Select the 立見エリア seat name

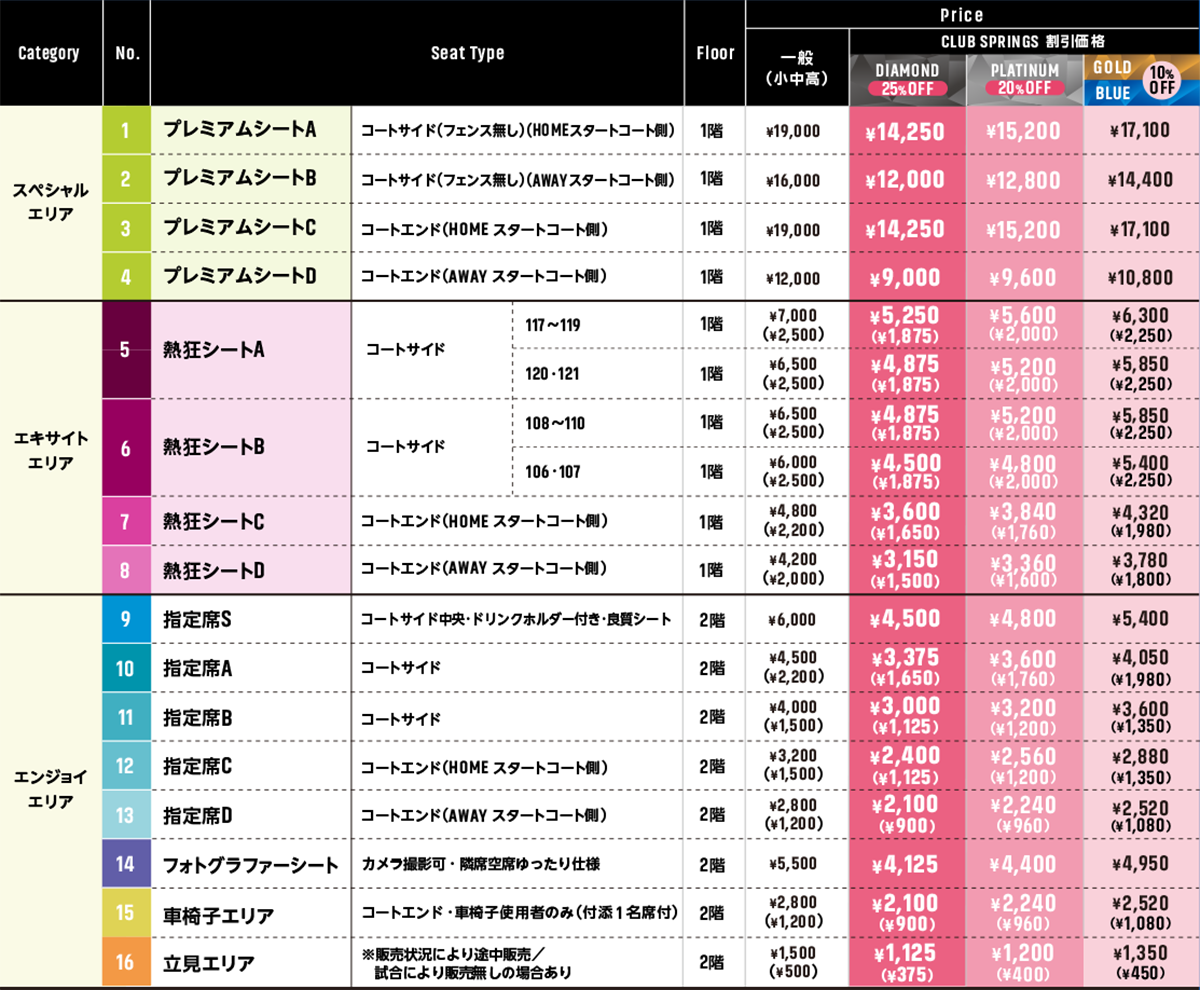(208, 964)
